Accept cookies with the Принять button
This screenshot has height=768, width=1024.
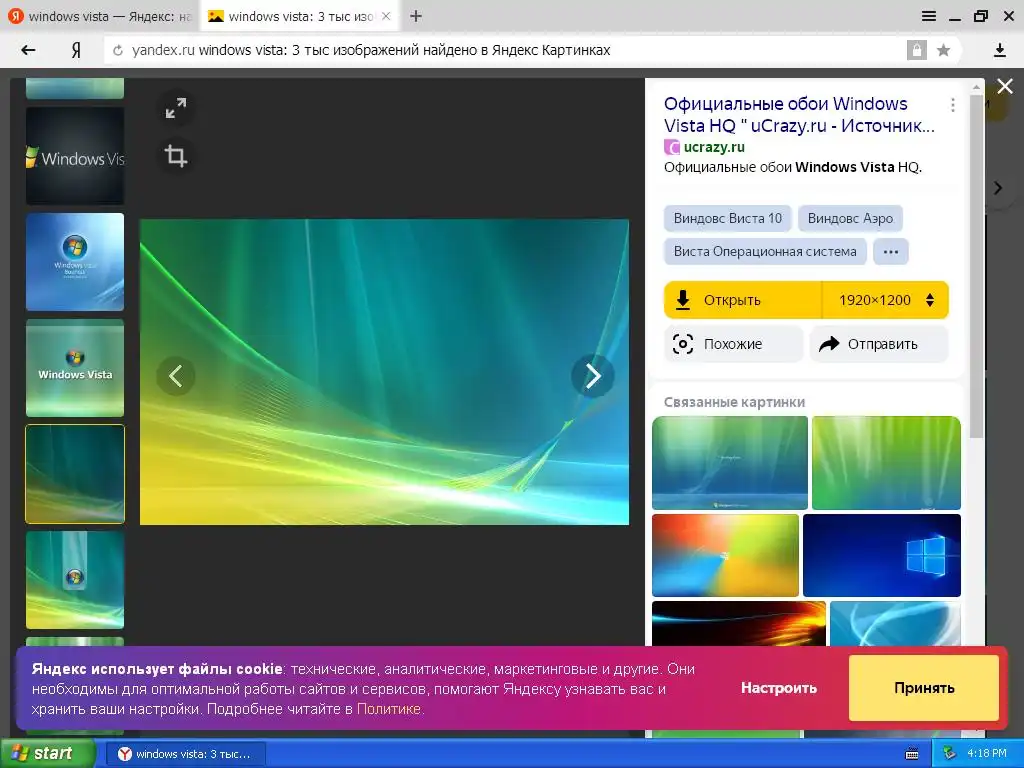coord(923,688)
